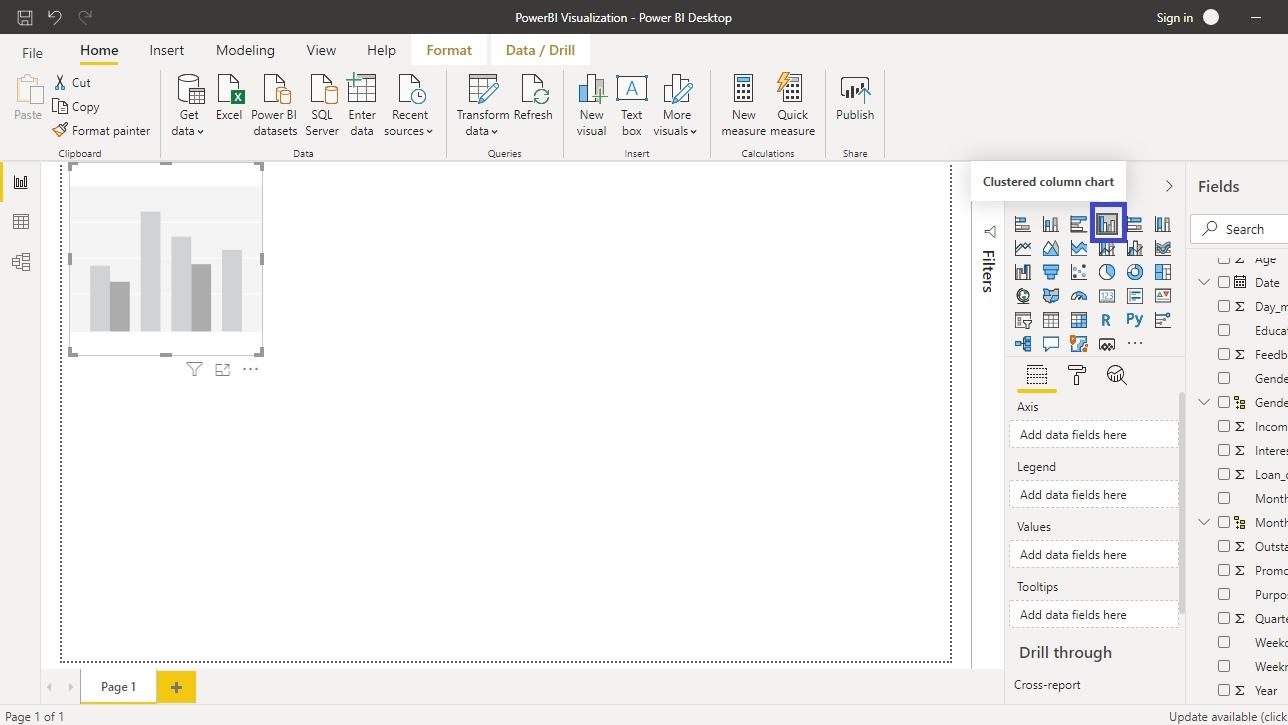1288x725 pixels.
Task: Switch to Data view in left sidebar
Action: pos(21,222)
